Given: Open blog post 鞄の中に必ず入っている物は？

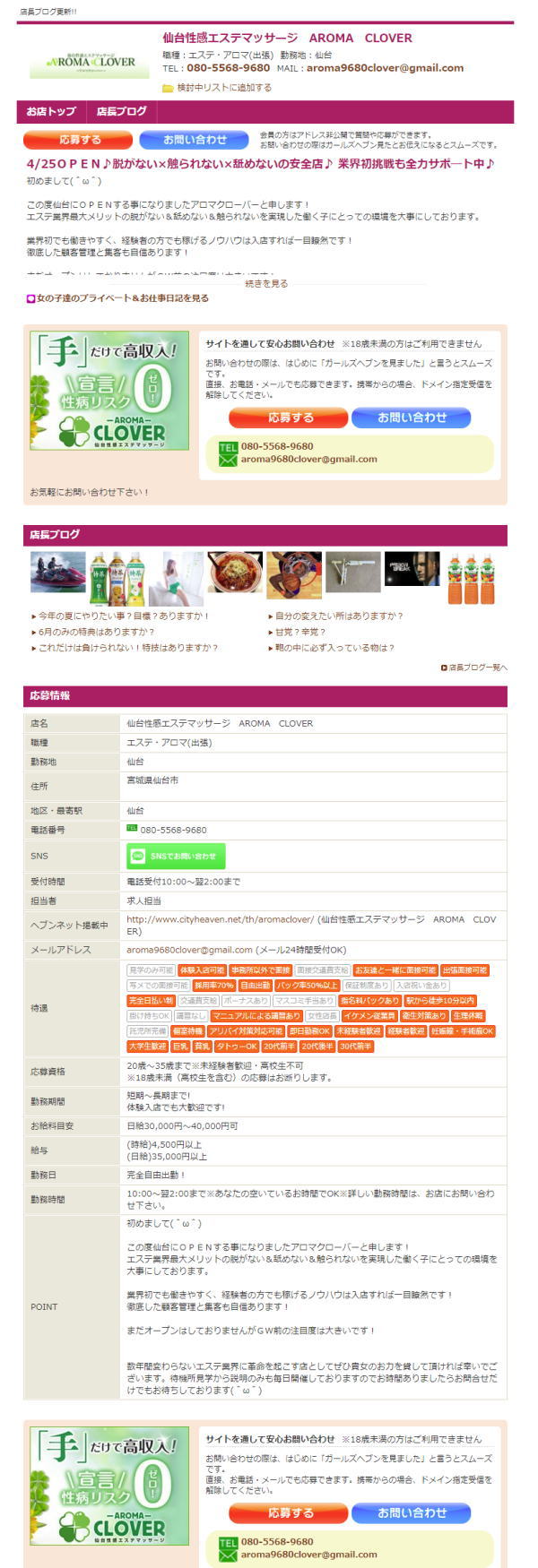Looking at the screenshot, I should tap(334, 648).
